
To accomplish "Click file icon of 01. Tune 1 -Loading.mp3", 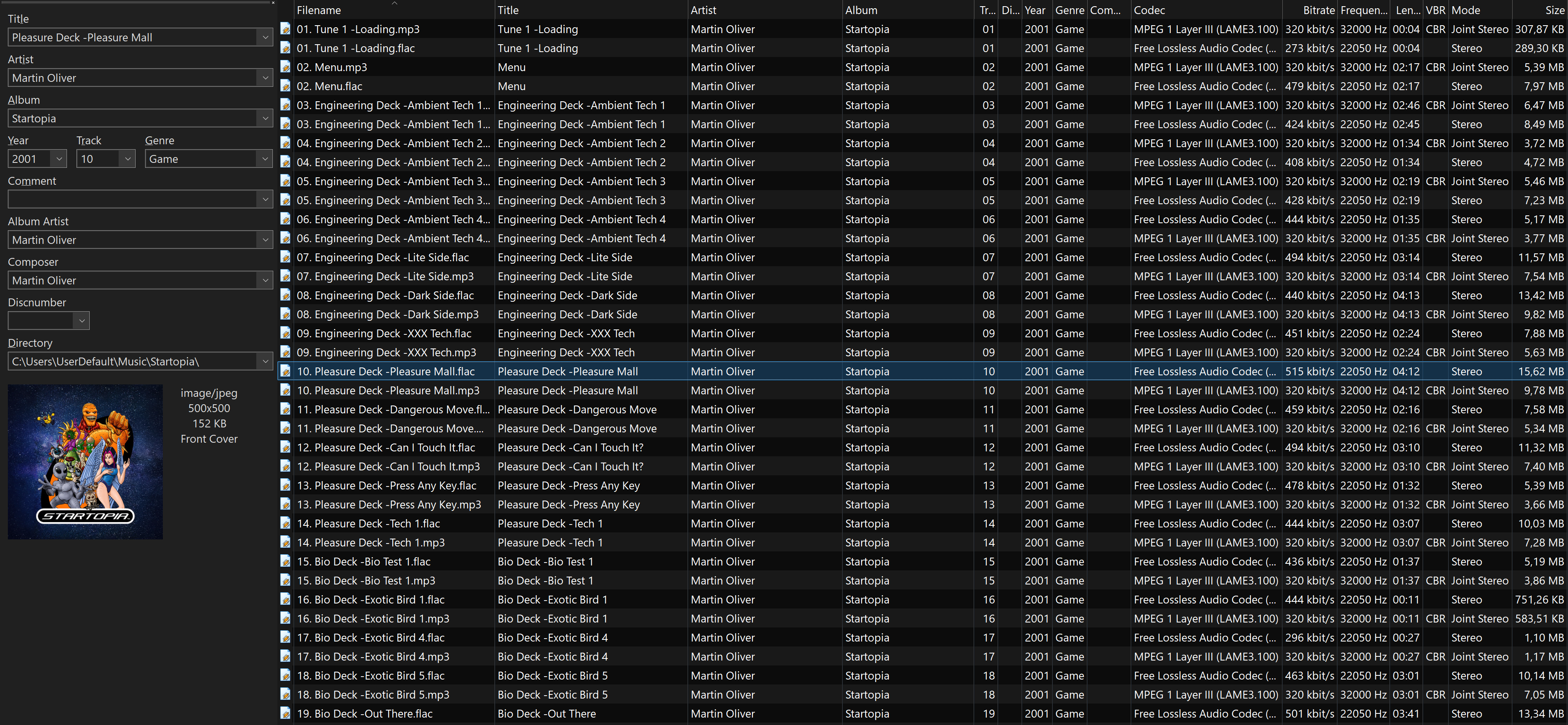I will point(285,29).
